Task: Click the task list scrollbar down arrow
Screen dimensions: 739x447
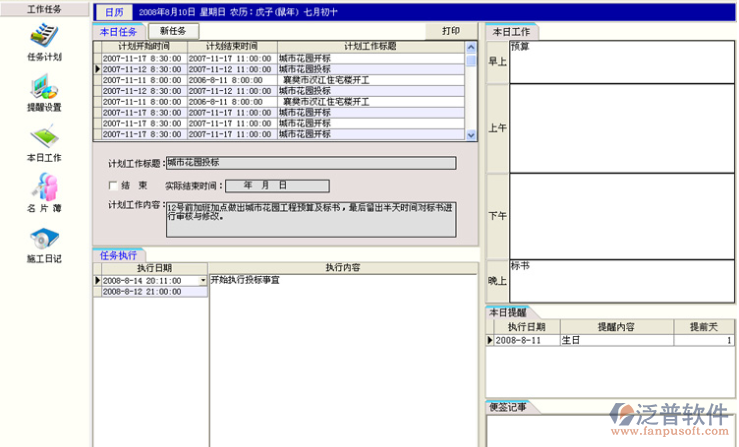Action: pyautogui.click(x=471, y=135)
